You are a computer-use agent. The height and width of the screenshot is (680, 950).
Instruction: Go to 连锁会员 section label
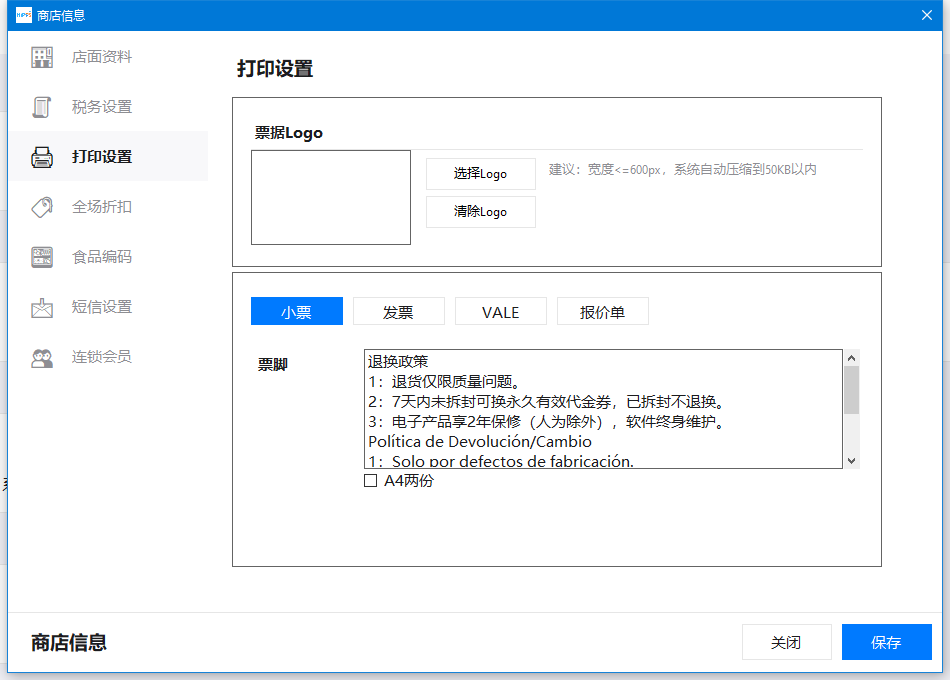(x=102, y=356)
